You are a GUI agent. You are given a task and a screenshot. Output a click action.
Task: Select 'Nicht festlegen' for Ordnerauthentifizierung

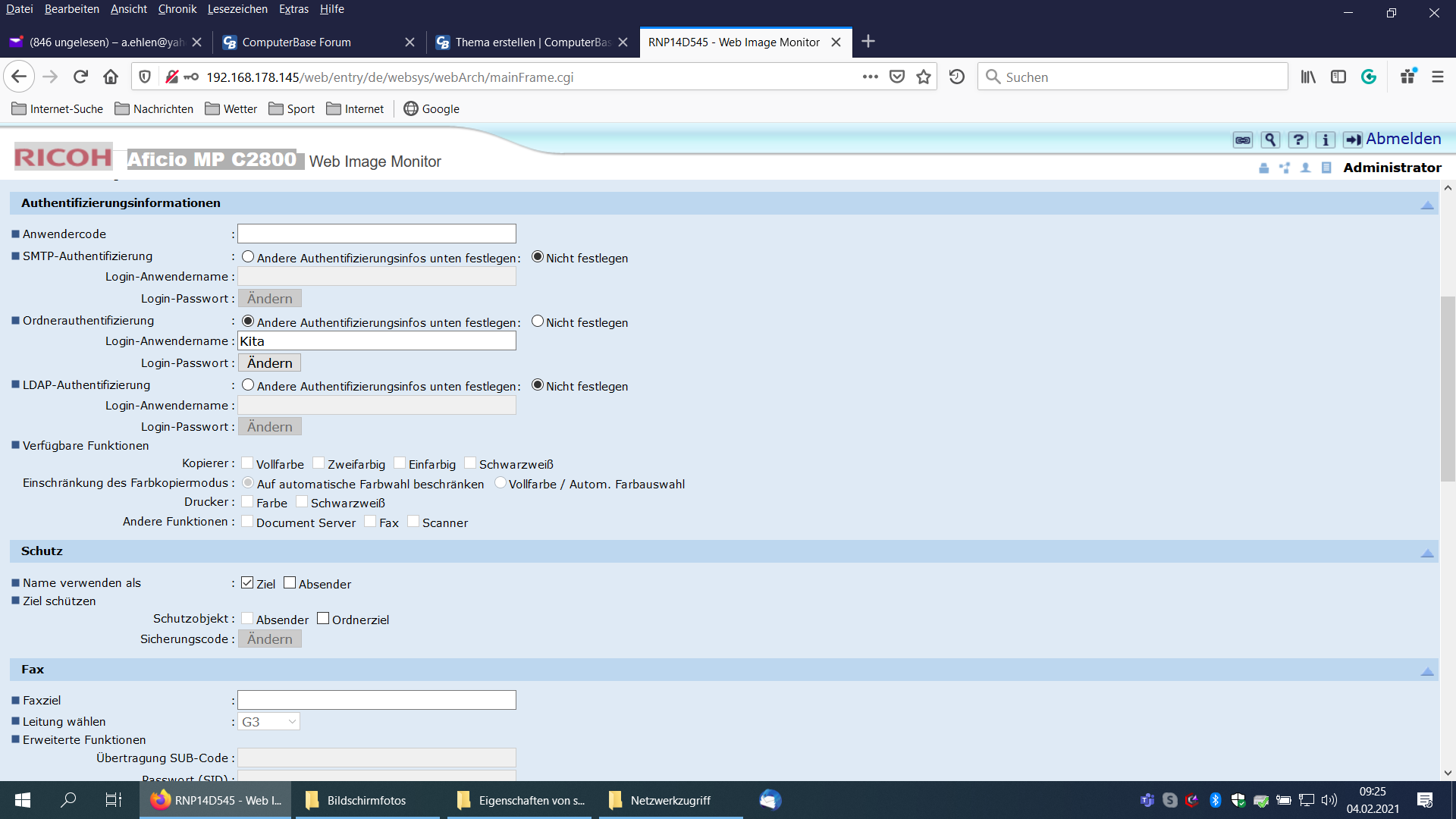point(538,321)
